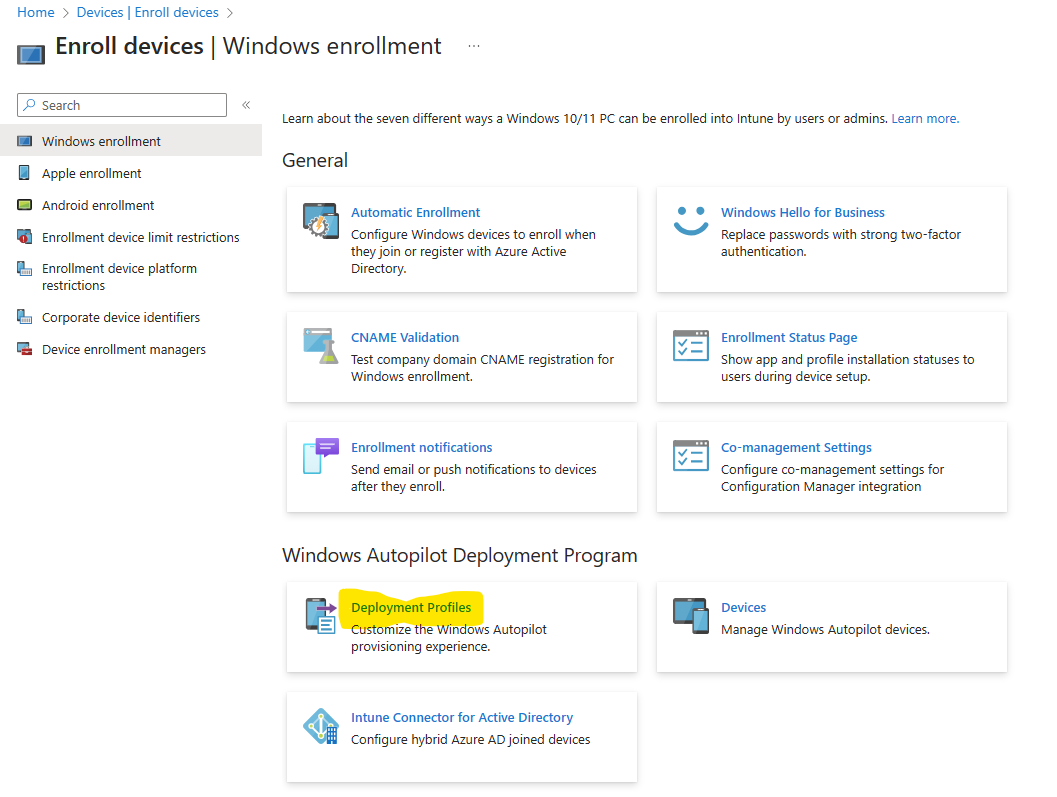Click Device enrollment managers icon
The image size is (1057, 797).
click(x=24, y=349)
